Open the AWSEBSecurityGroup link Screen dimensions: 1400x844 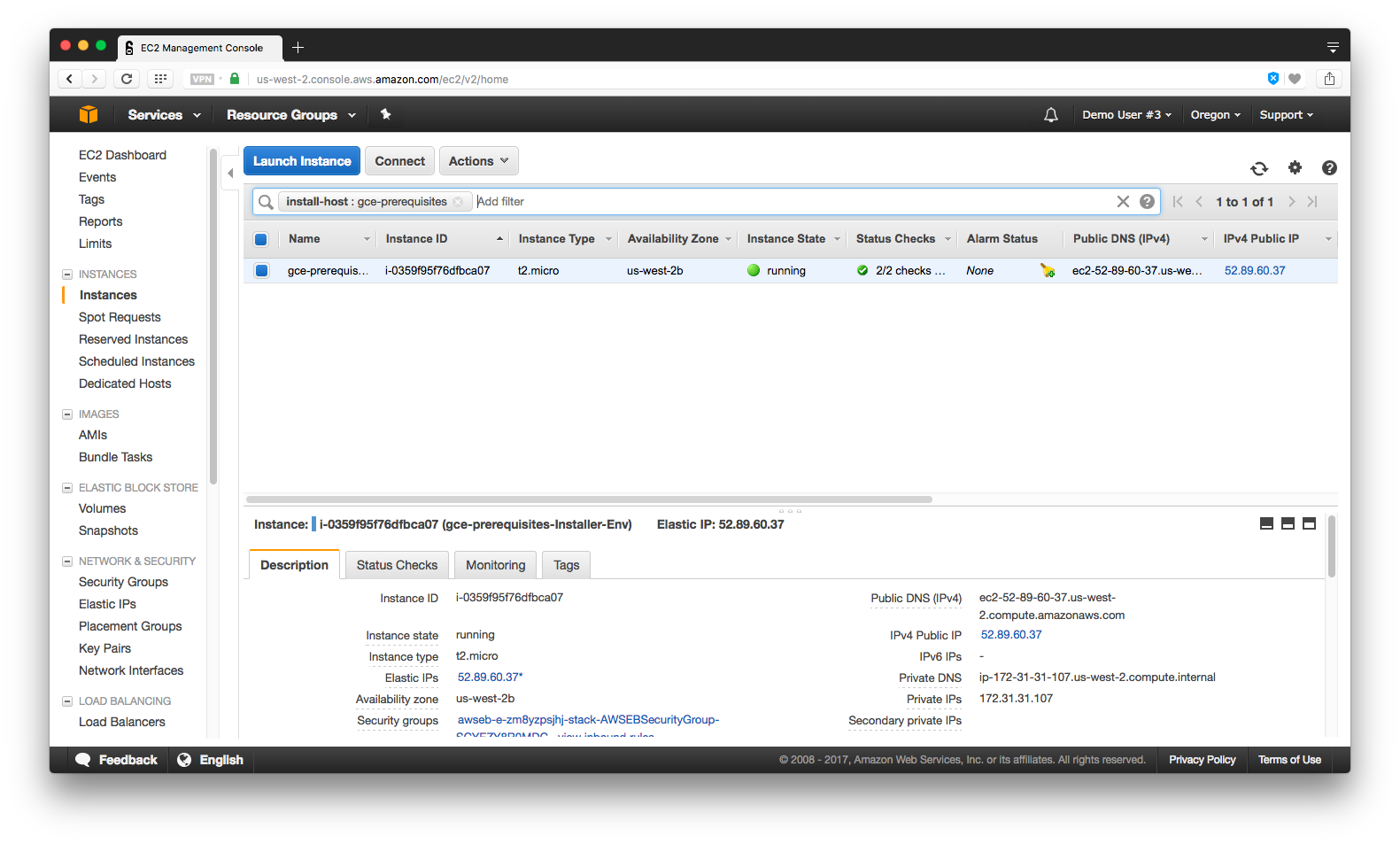click(x=588, y=720)
